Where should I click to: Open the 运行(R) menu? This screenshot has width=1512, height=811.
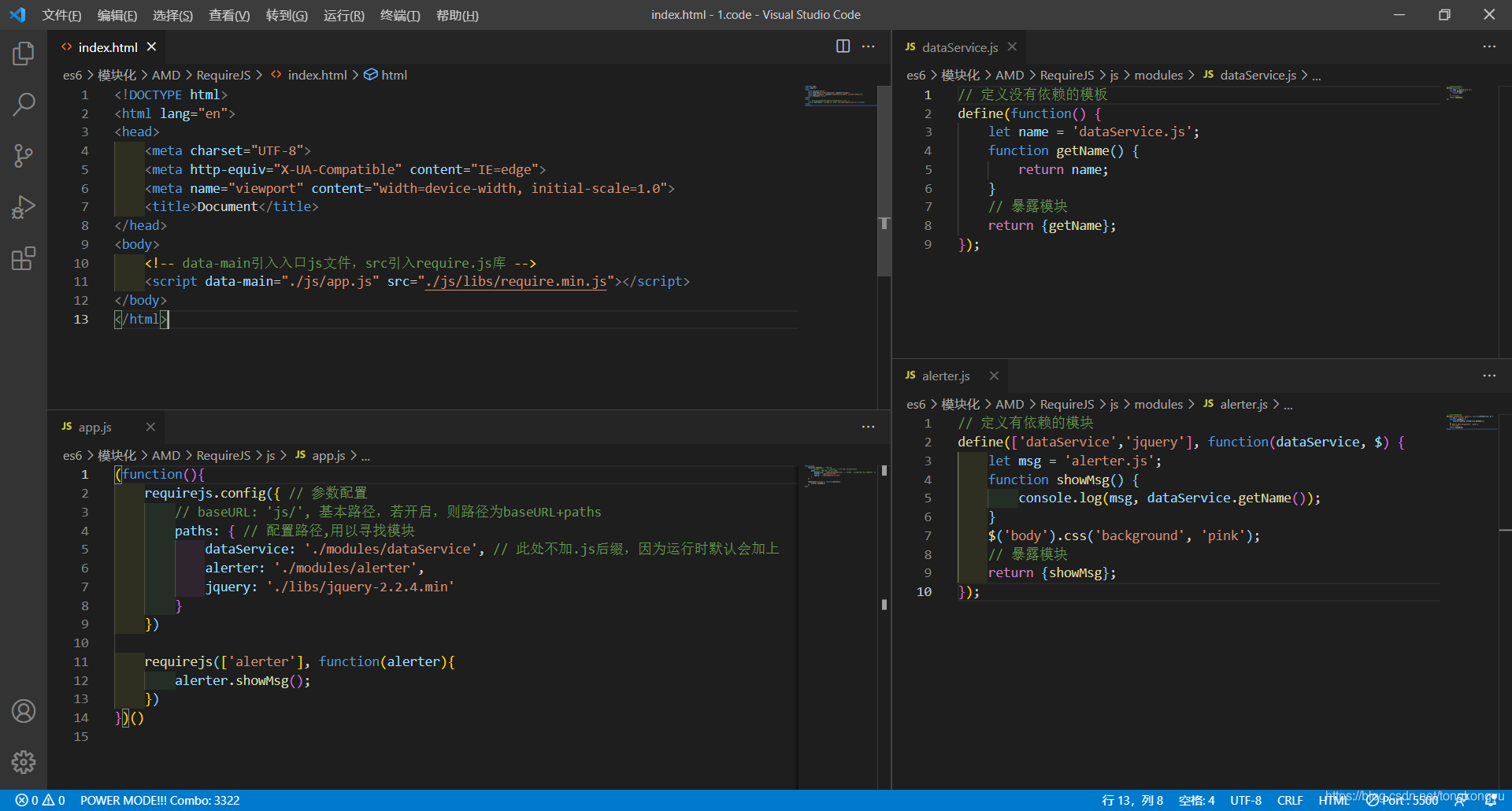coord(344,15)
